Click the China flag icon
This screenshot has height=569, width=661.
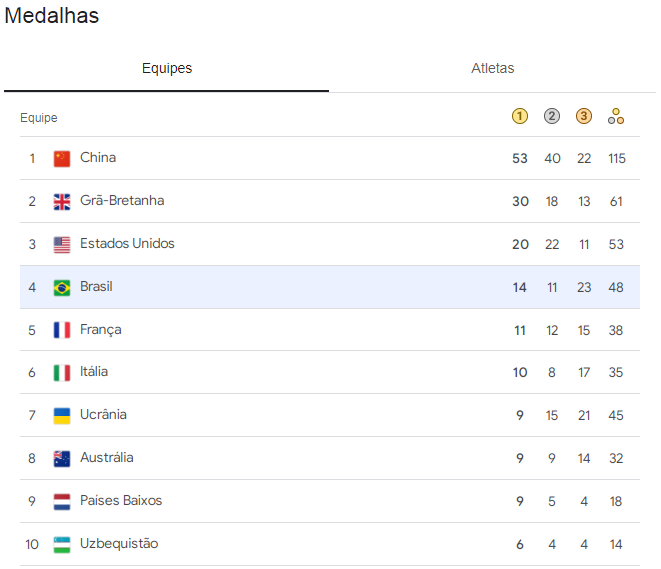click(62, 159)
